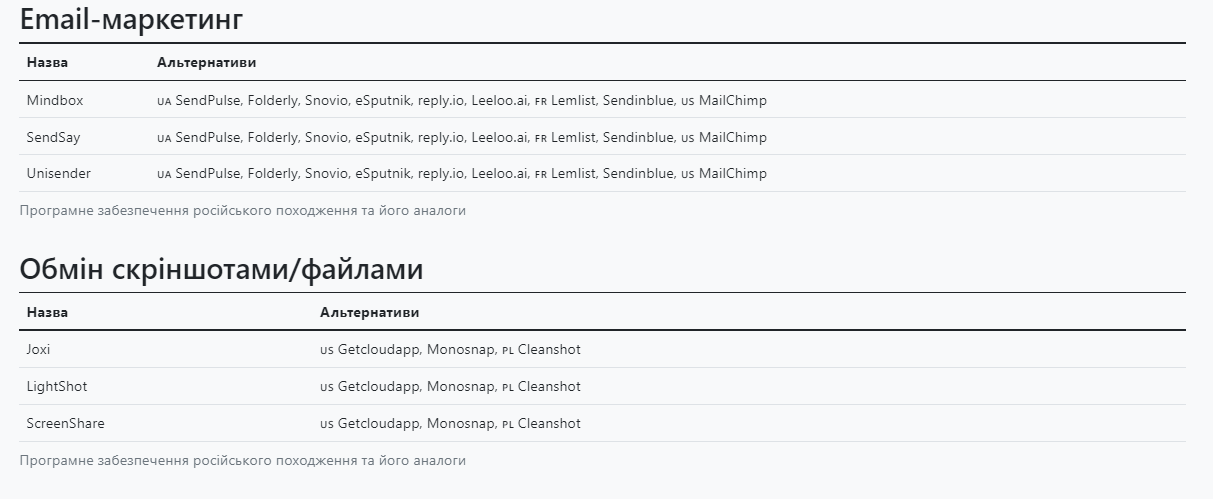Click the ScreenShare name cell
The width and height of the screenshot is (1213, 499).
pos(65,423)
